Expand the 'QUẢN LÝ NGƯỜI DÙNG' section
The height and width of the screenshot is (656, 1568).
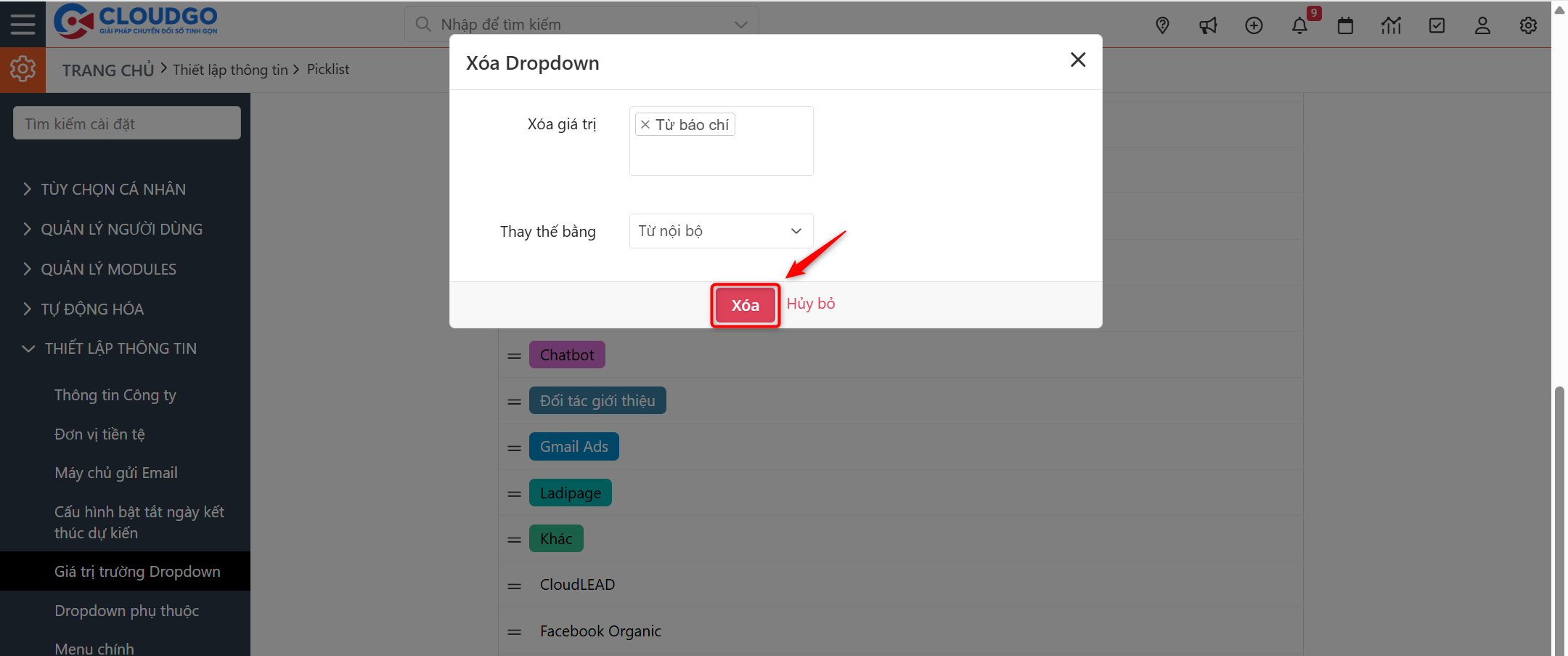121,230
